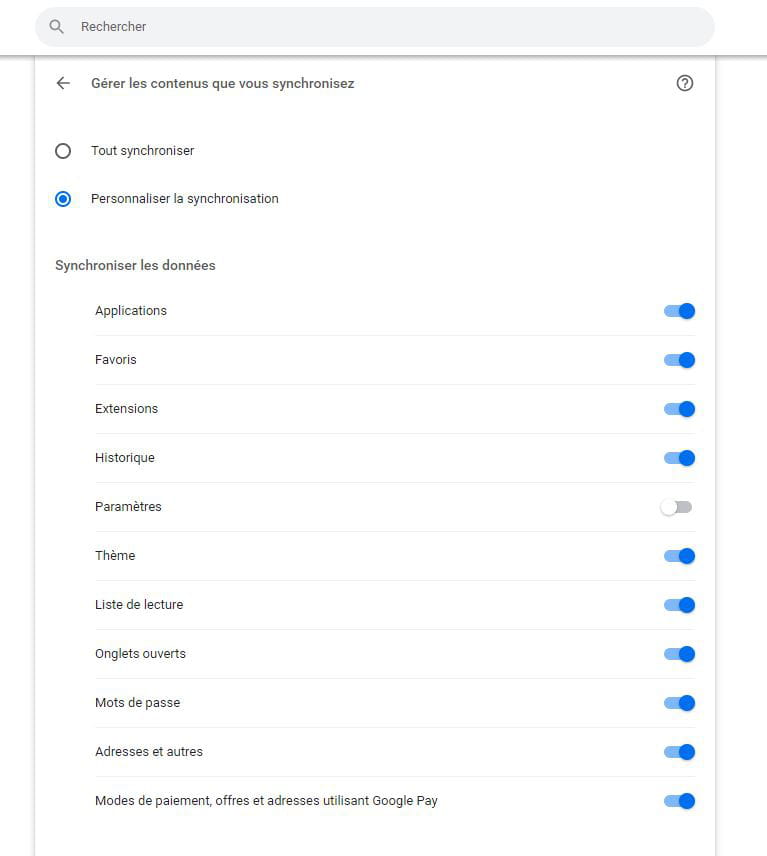767x856 pixels.
Task: Click the Mots de passe row label
Action: [x=138, y=703]
